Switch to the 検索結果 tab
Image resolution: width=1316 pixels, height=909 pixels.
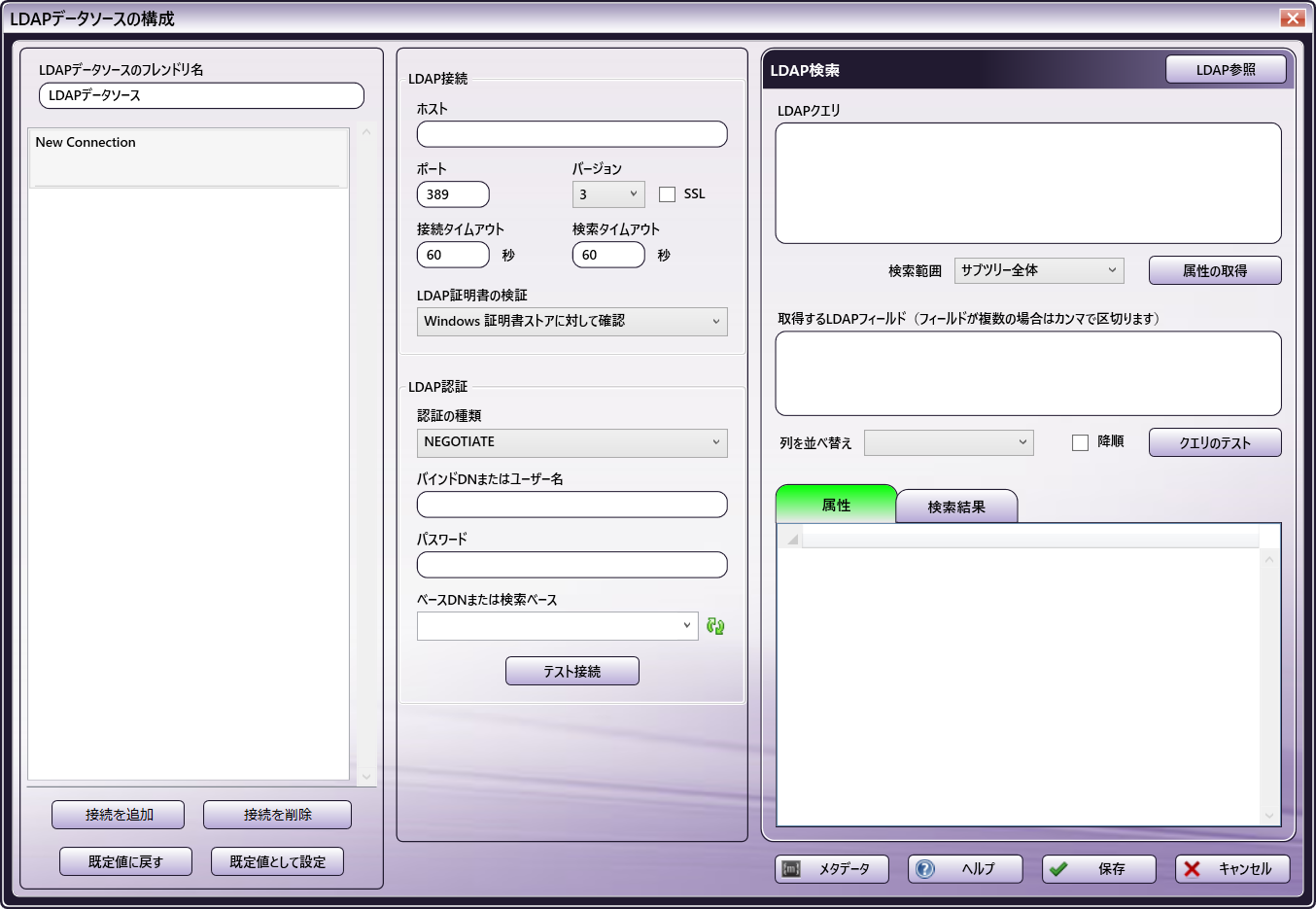click(956, 507)
